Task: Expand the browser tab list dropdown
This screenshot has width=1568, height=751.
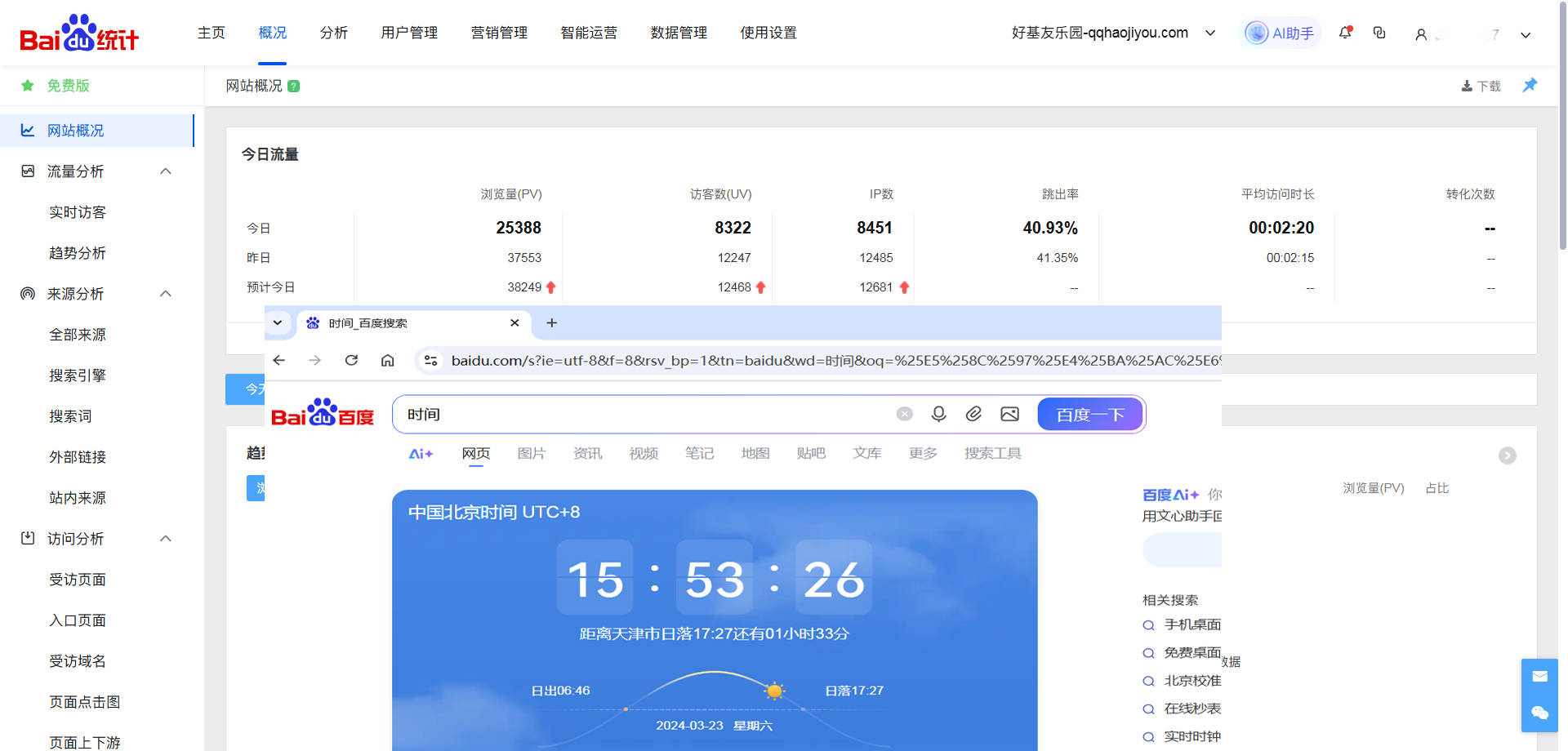Action: (x=278, y=322)
